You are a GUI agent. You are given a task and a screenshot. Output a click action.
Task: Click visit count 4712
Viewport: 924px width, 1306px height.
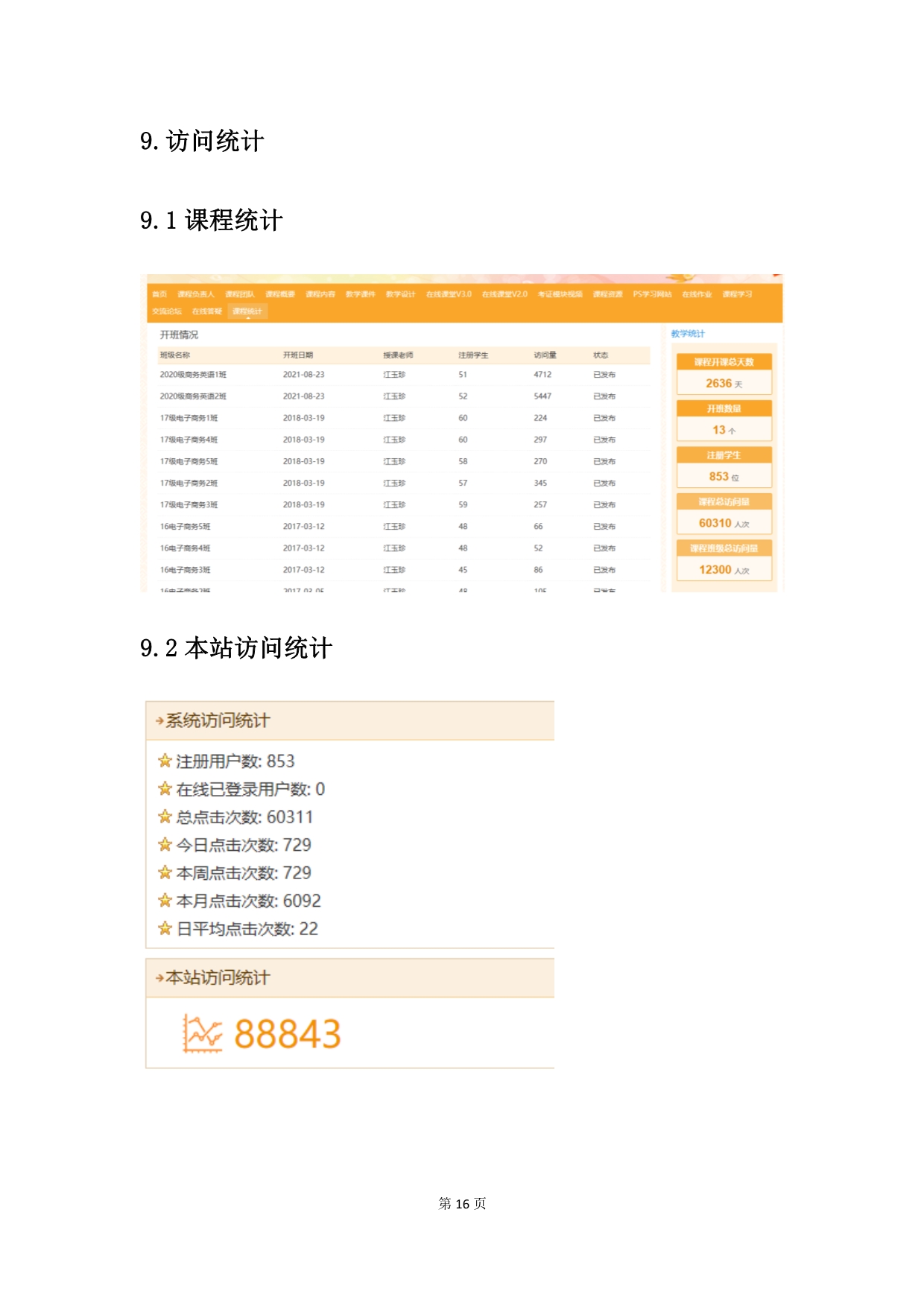point(542,375)
